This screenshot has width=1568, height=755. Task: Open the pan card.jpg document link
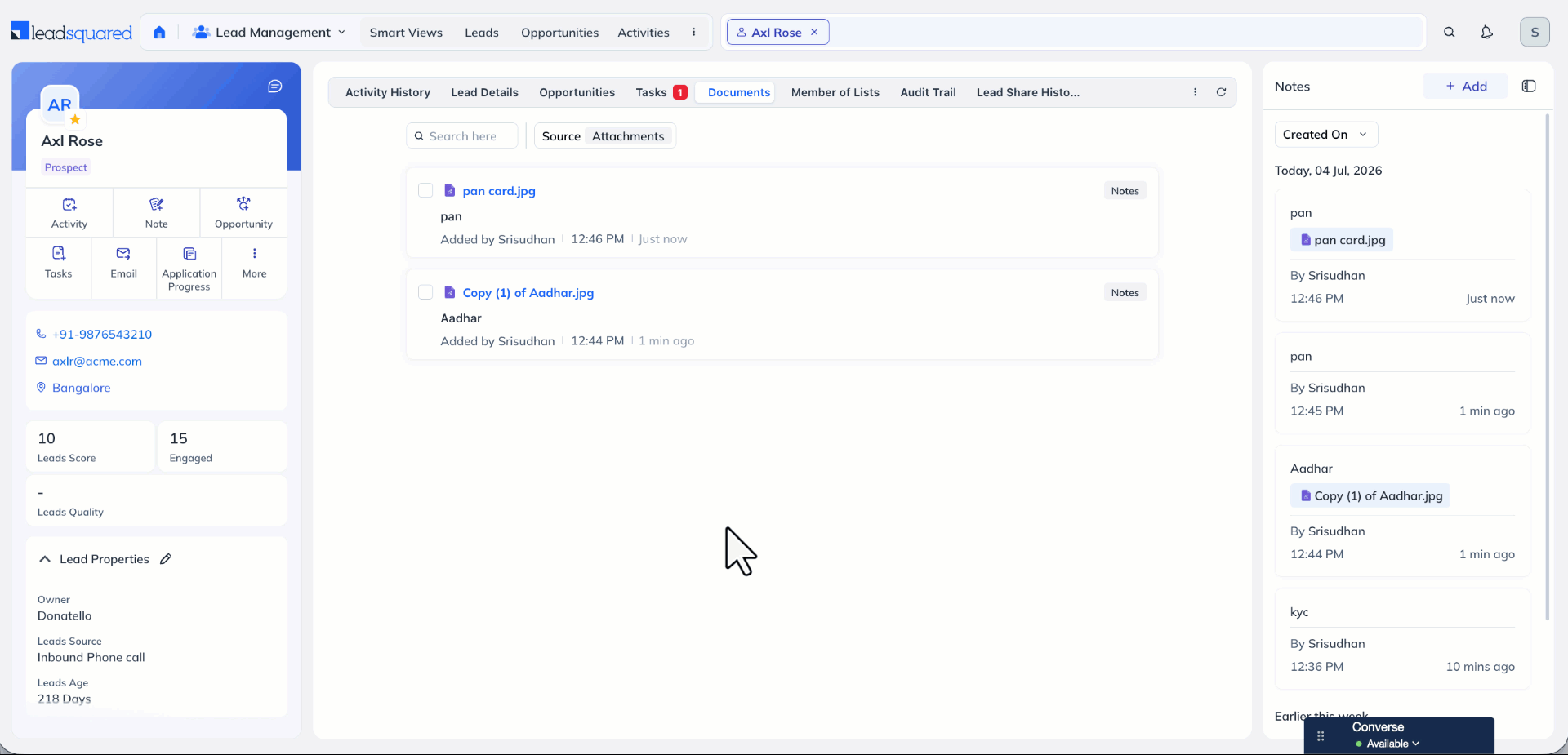[x=499, y=191]
